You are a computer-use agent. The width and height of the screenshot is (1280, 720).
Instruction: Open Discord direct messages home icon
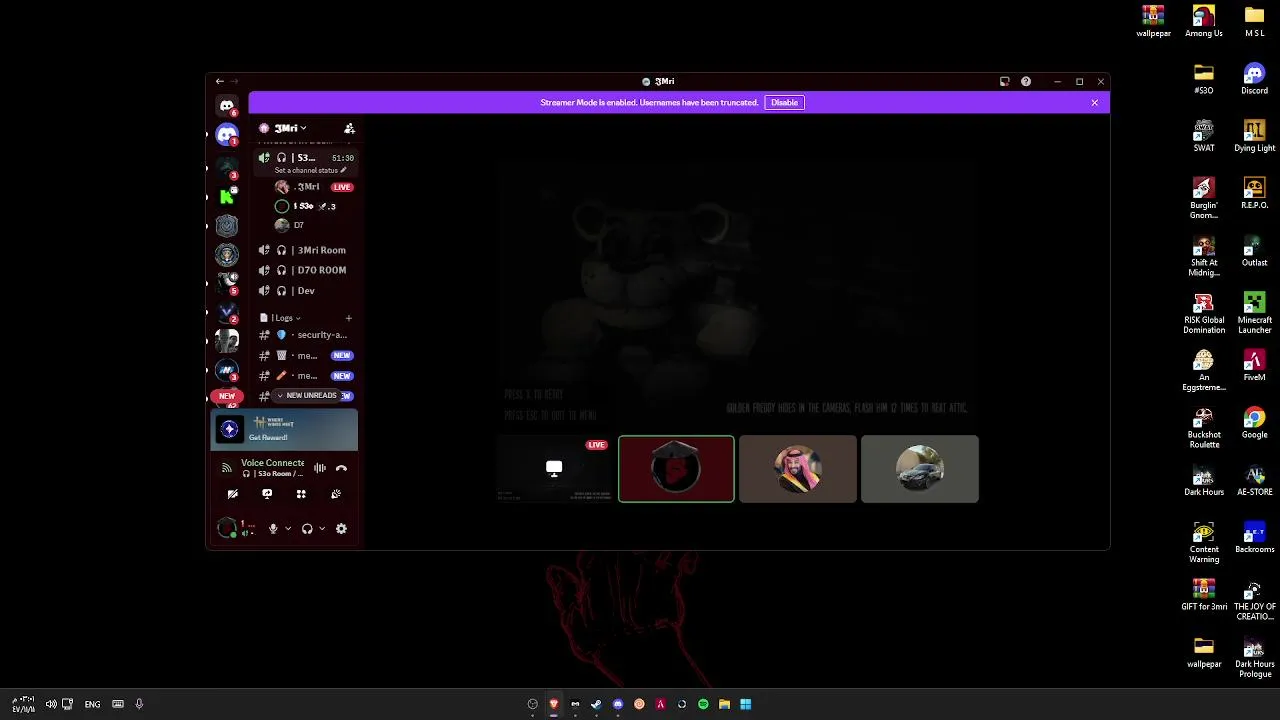(227, 106)
